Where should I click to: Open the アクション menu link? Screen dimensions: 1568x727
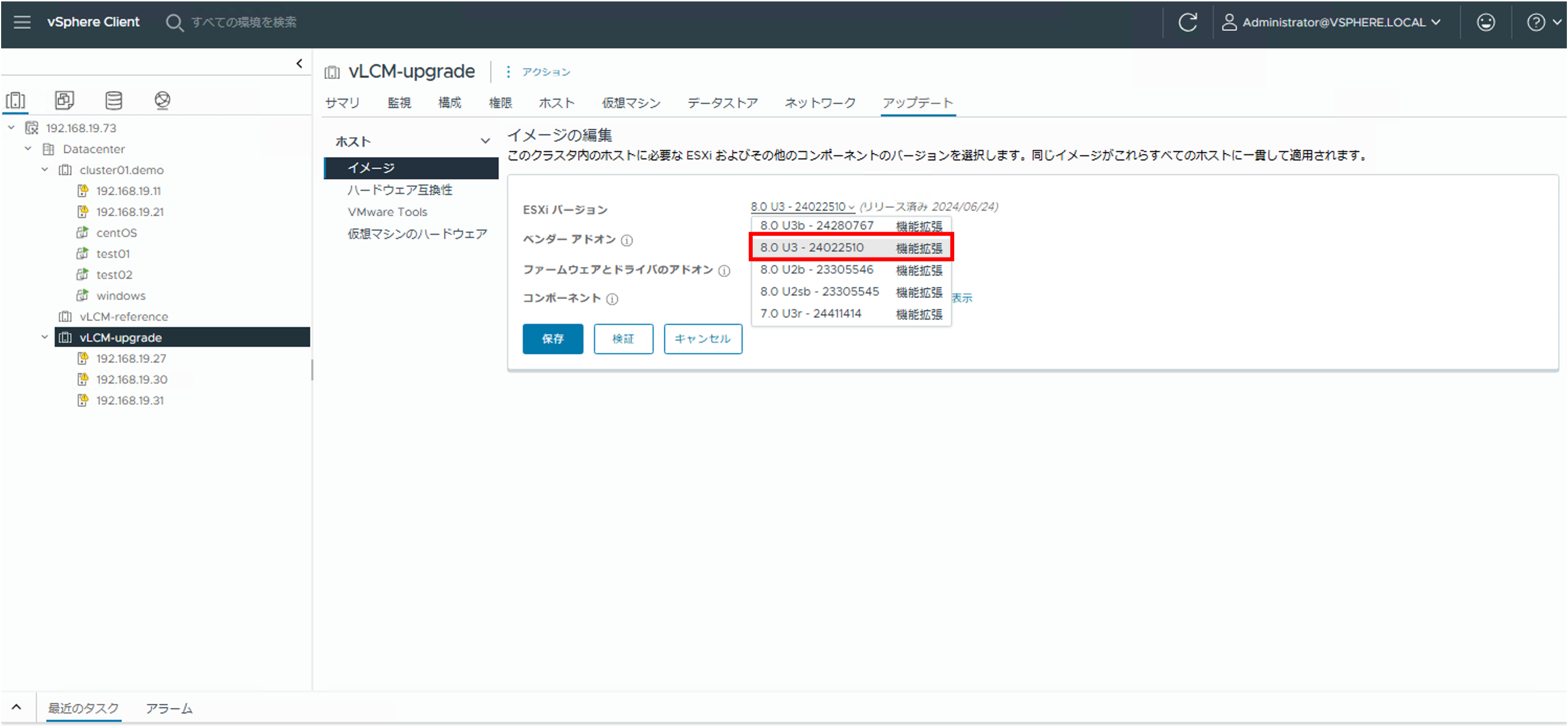tap(545, 72)
